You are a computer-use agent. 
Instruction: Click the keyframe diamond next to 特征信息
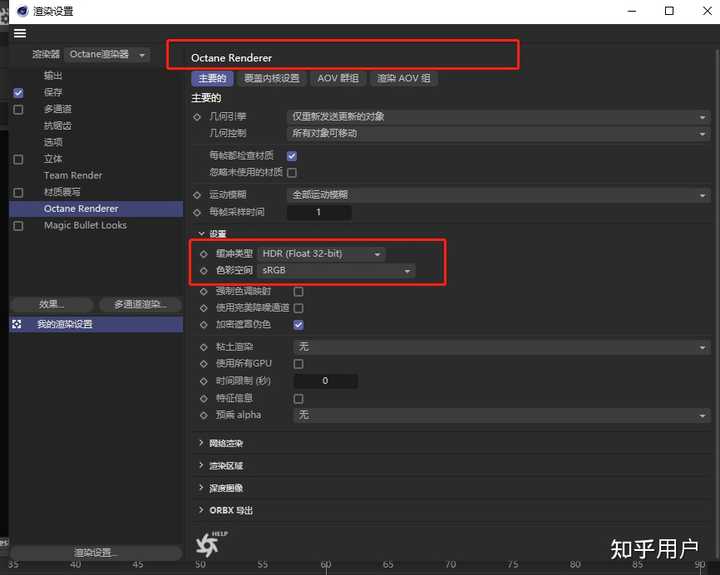click(x=204, y=398)
